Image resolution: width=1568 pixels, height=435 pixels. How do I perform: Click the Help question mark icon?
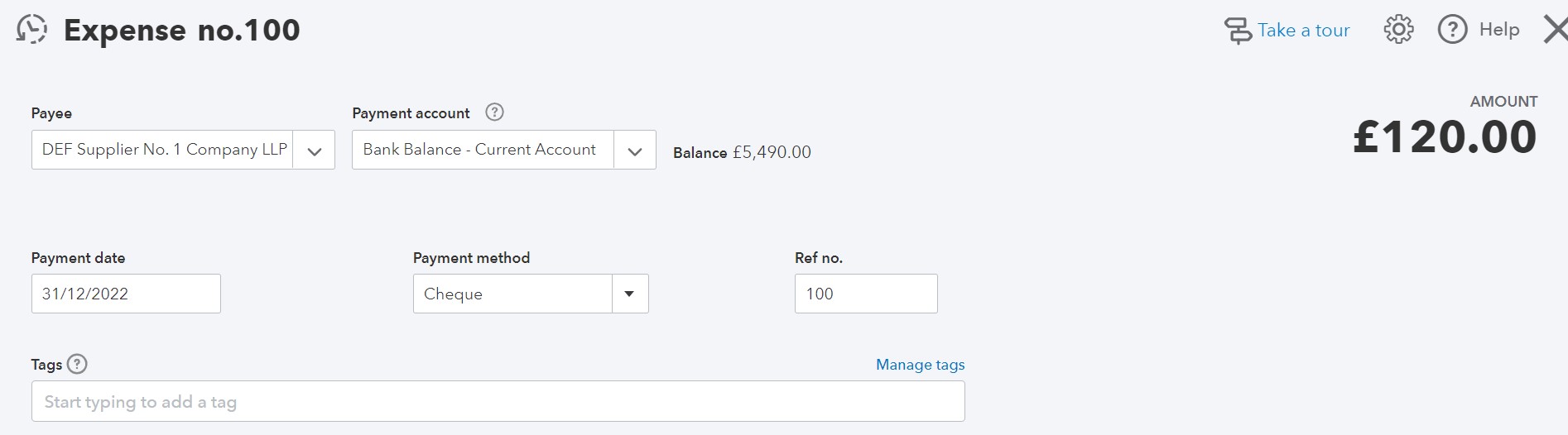(1452, 30)
